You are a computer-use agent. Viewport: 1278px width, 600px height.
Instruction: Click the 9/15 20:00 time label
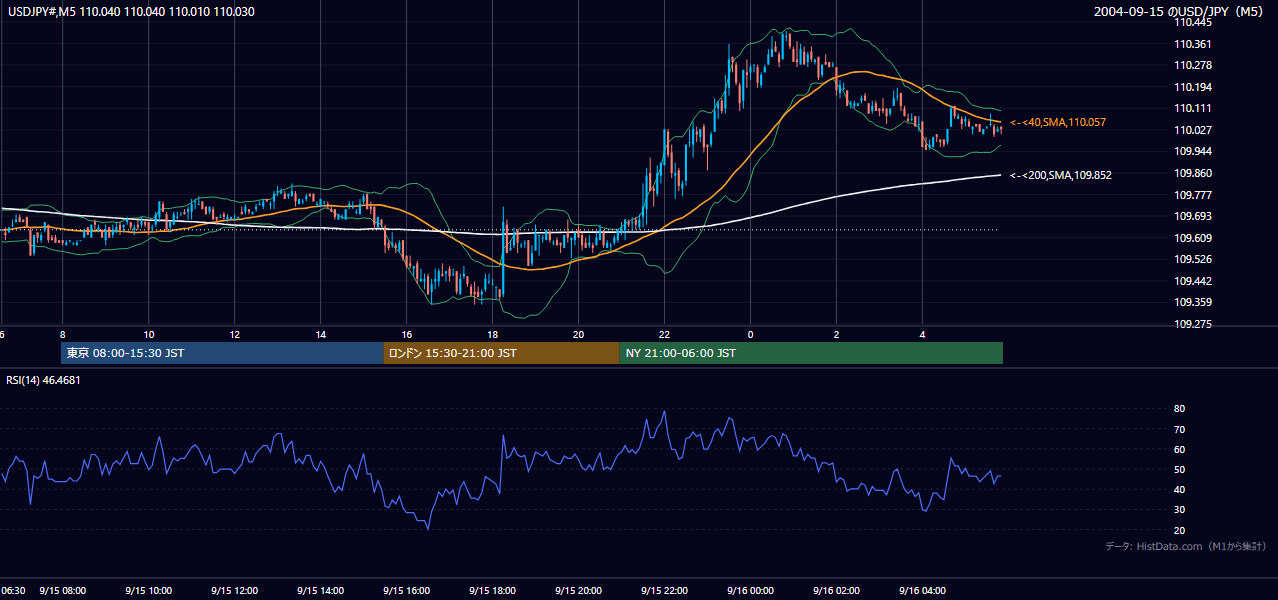point(578,590)
